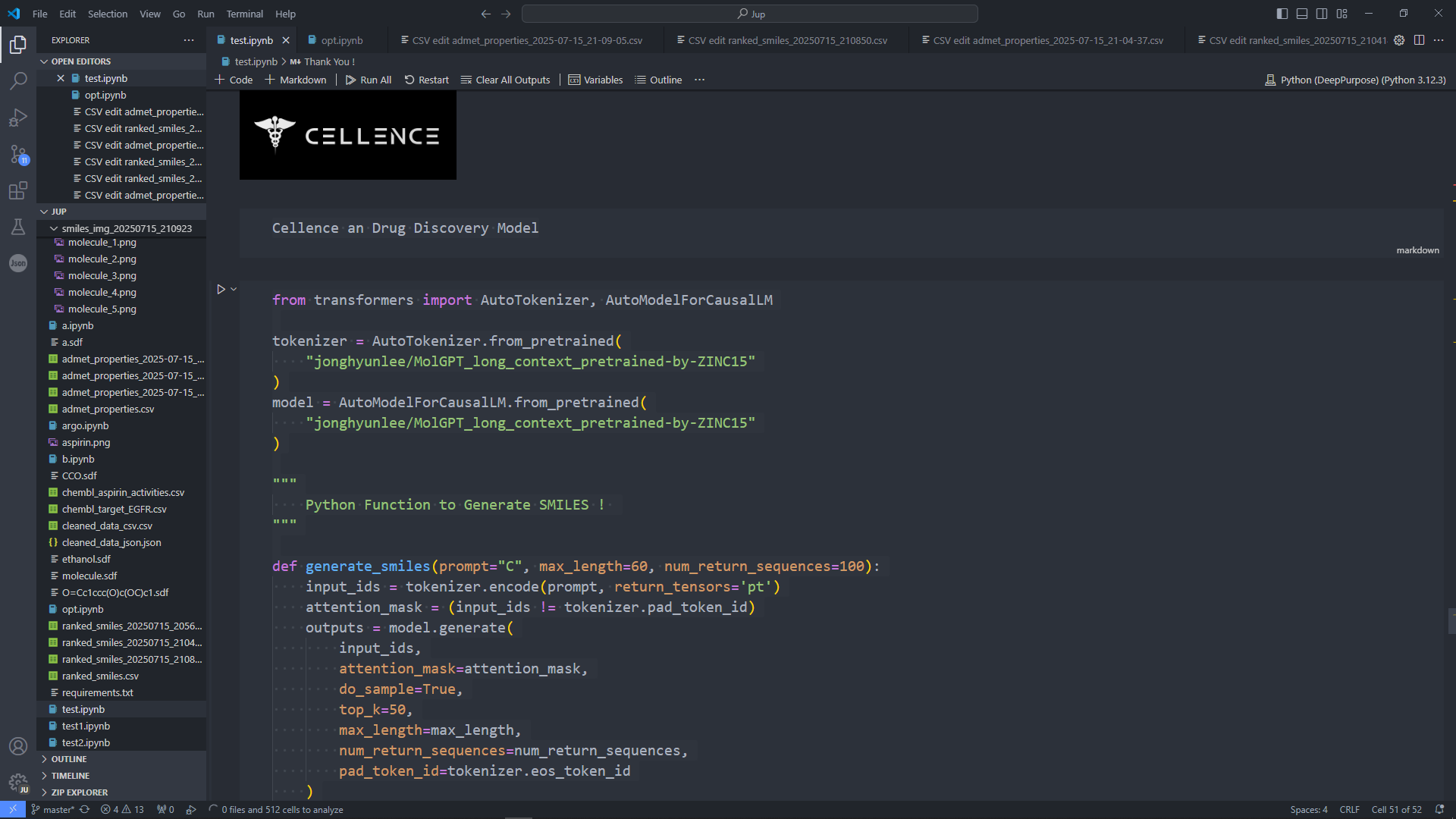Click the command center search field
1456x819 pixels.
pos(749,14)
